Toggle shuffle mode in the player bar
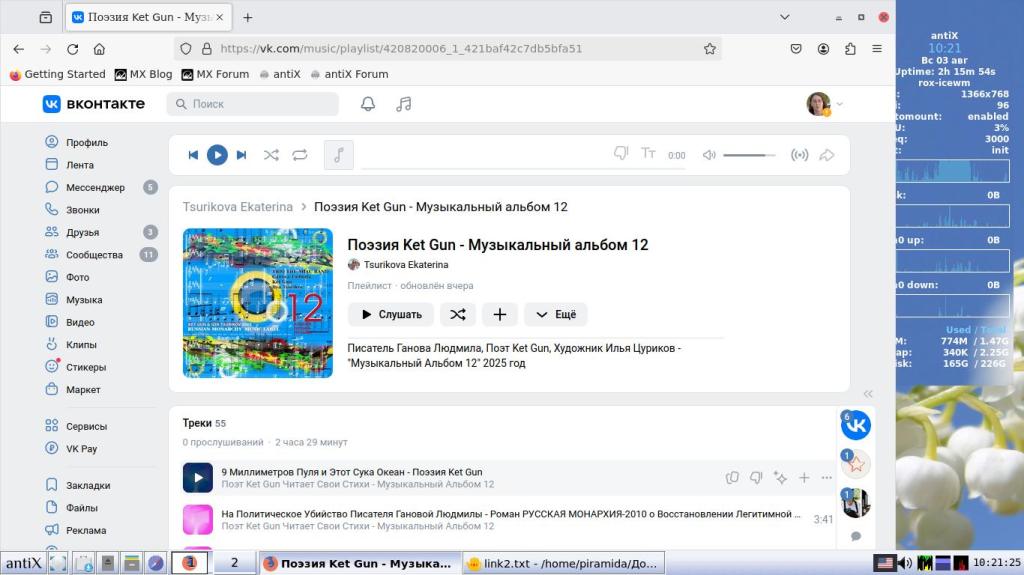The image size is (1024, 575). pos(271,155)
